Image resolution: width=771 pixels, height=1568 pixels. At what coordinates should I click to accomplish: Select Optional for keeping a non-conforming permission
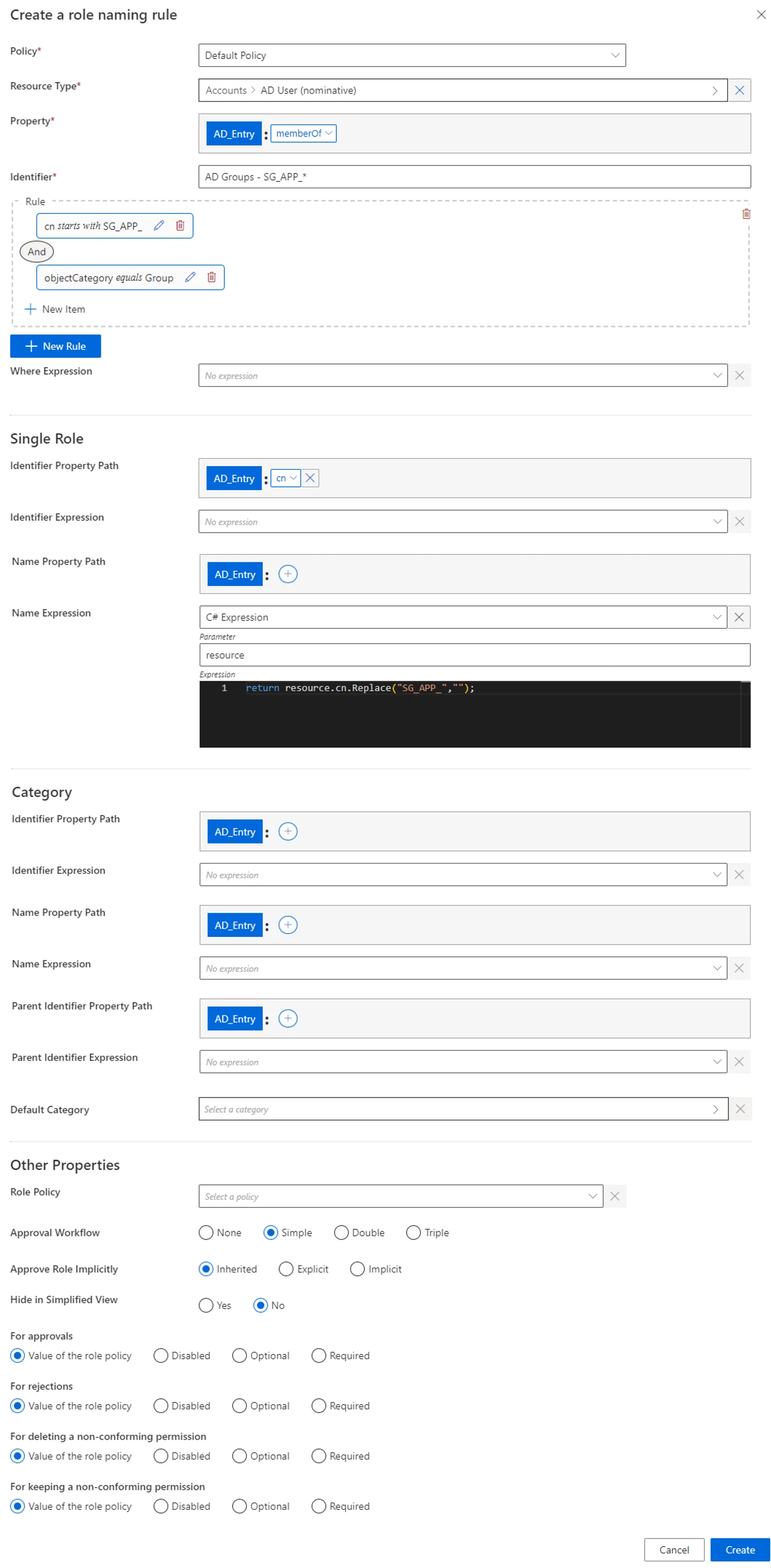click(x=240, y=1507)
